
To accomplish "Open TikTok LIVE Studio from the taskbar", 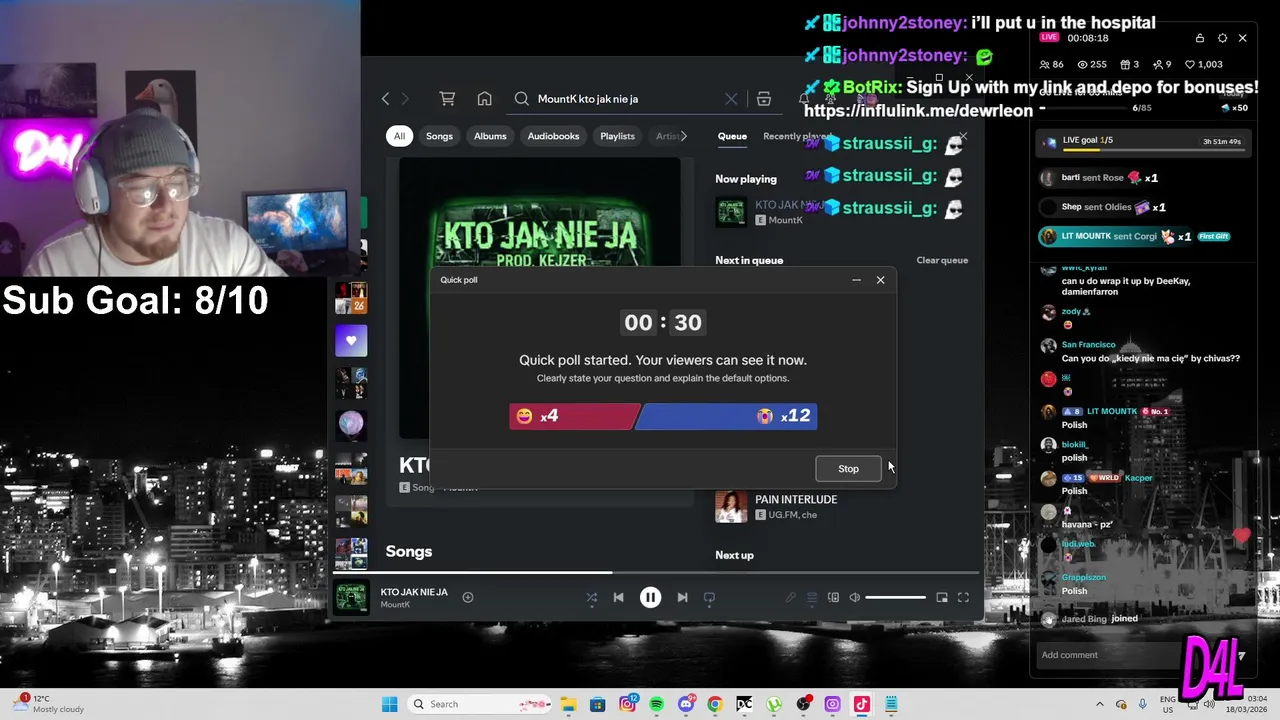I will pyautogui.click(x=861, y=704).
